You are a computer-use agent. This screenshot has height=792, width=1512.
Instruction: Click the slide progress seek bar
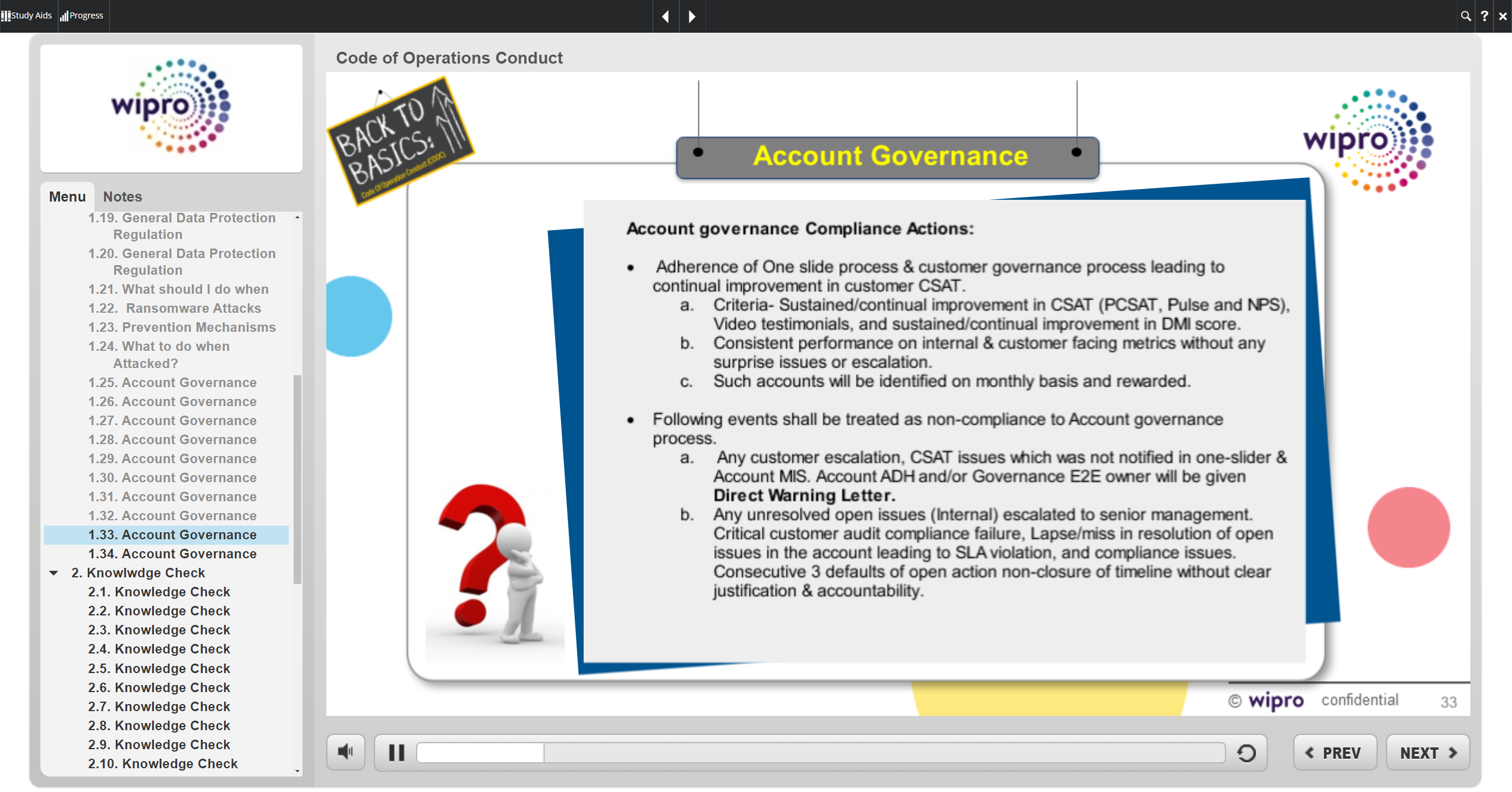click(820, 753)
